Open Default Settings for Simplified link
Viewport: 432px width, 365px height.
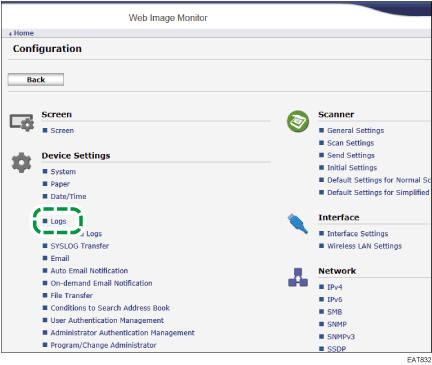[x=378, y=192]
